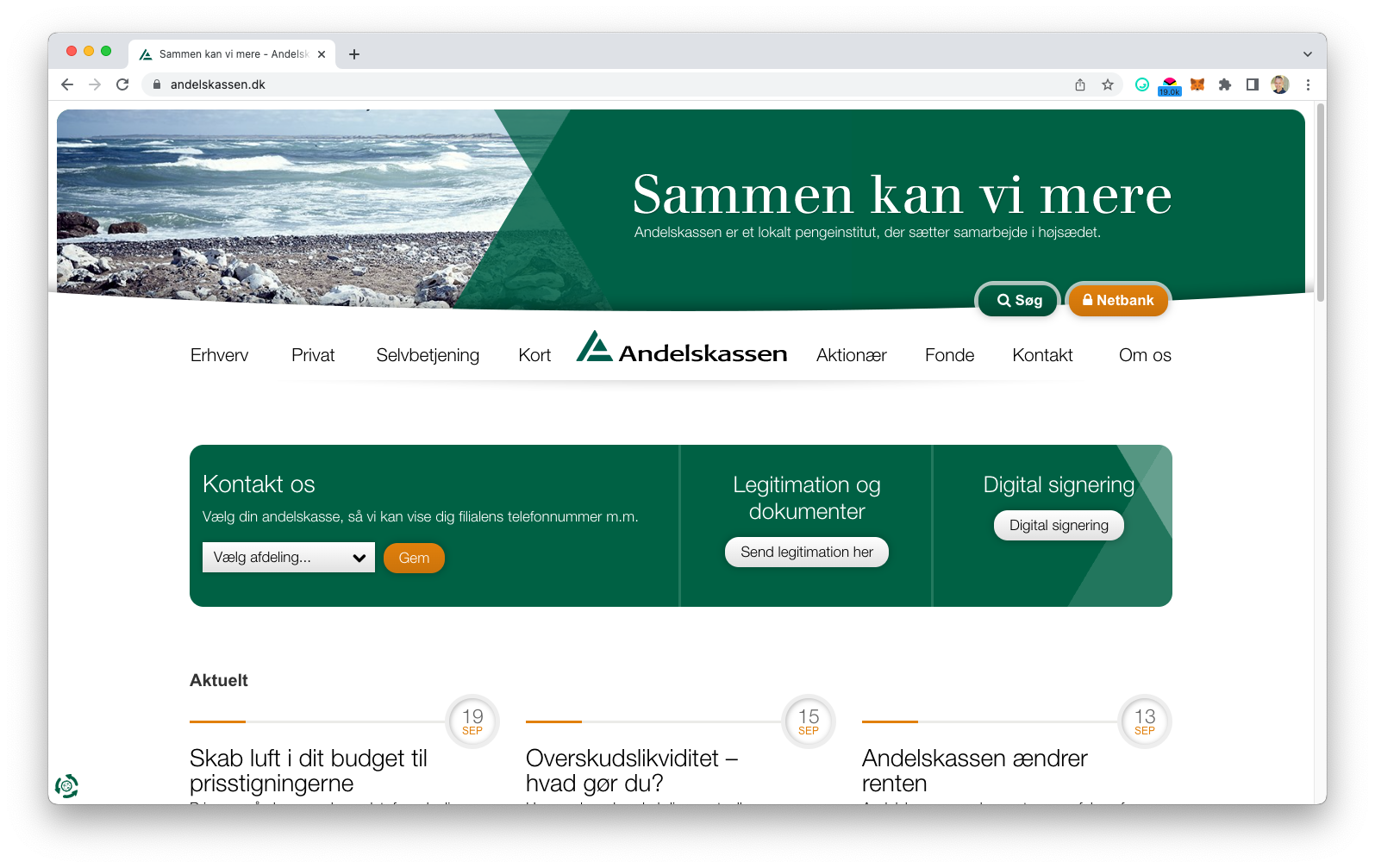The height and width of the screenshot is (868, 1375).
Task: Click Send legitimation her button
Action: pos(807,552)
